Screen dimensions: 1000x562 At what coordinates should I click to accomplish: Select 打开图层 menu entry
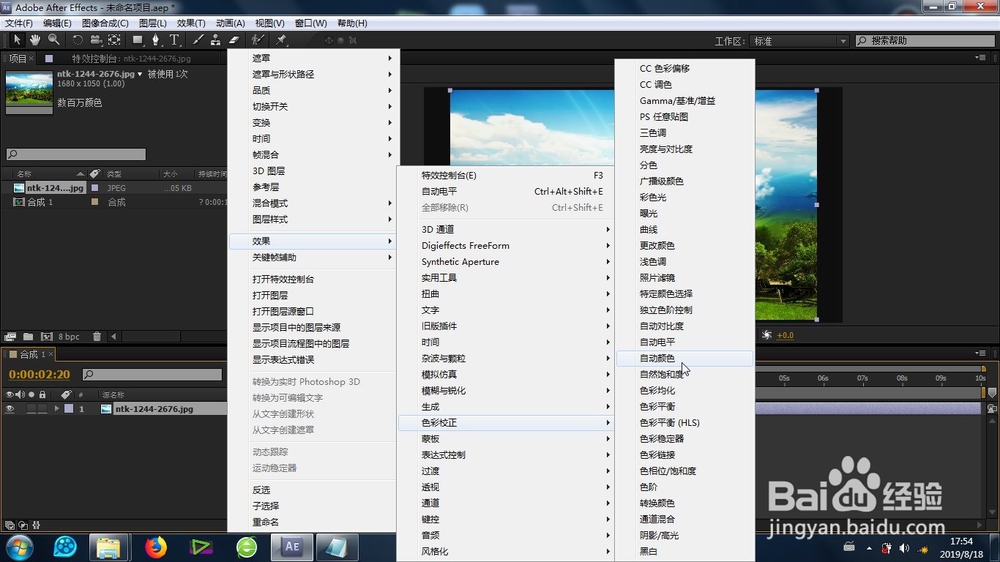pos(313,295)
